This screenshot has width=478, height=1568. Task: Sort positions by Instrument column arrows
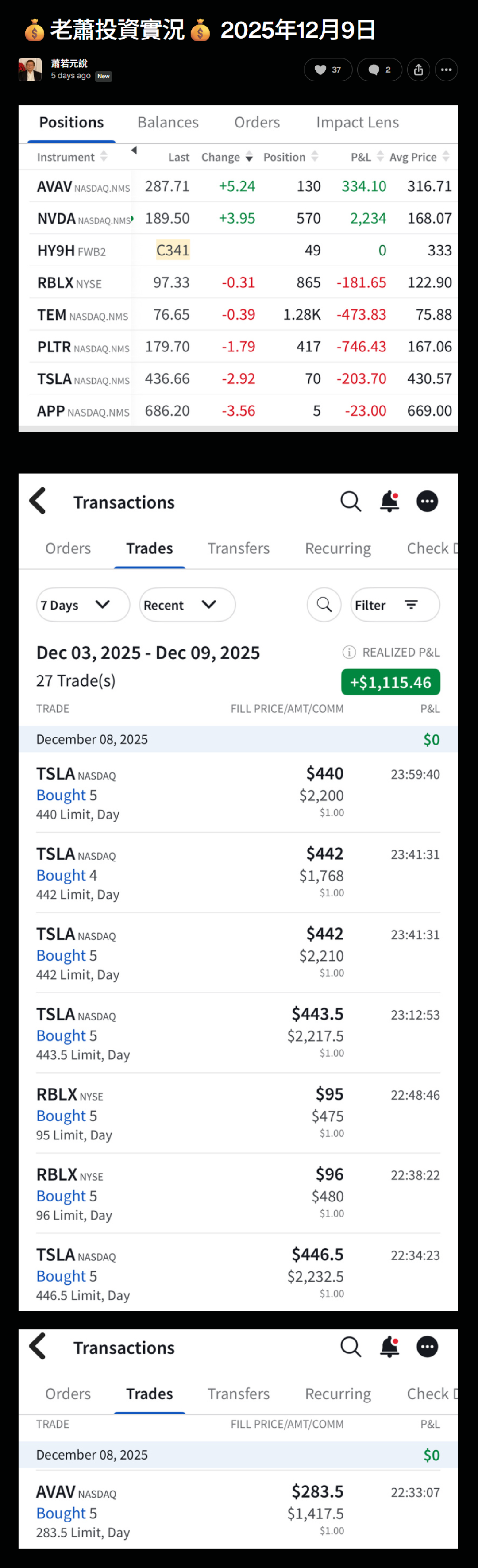point(104,156)
